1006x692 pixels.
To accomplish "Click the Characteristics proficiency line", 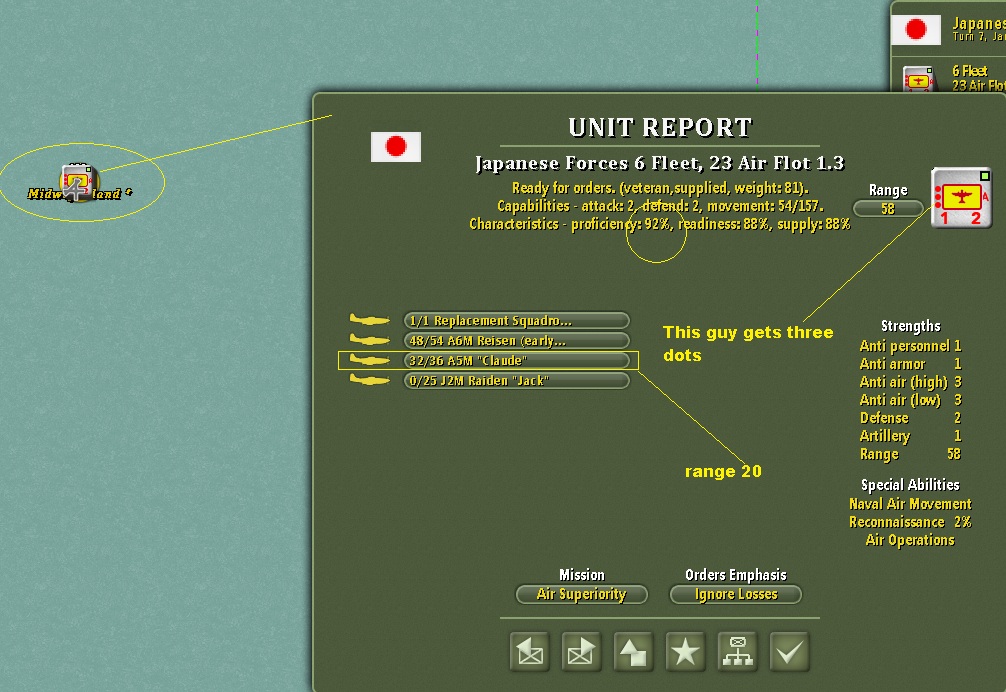I will coord(660,224).
